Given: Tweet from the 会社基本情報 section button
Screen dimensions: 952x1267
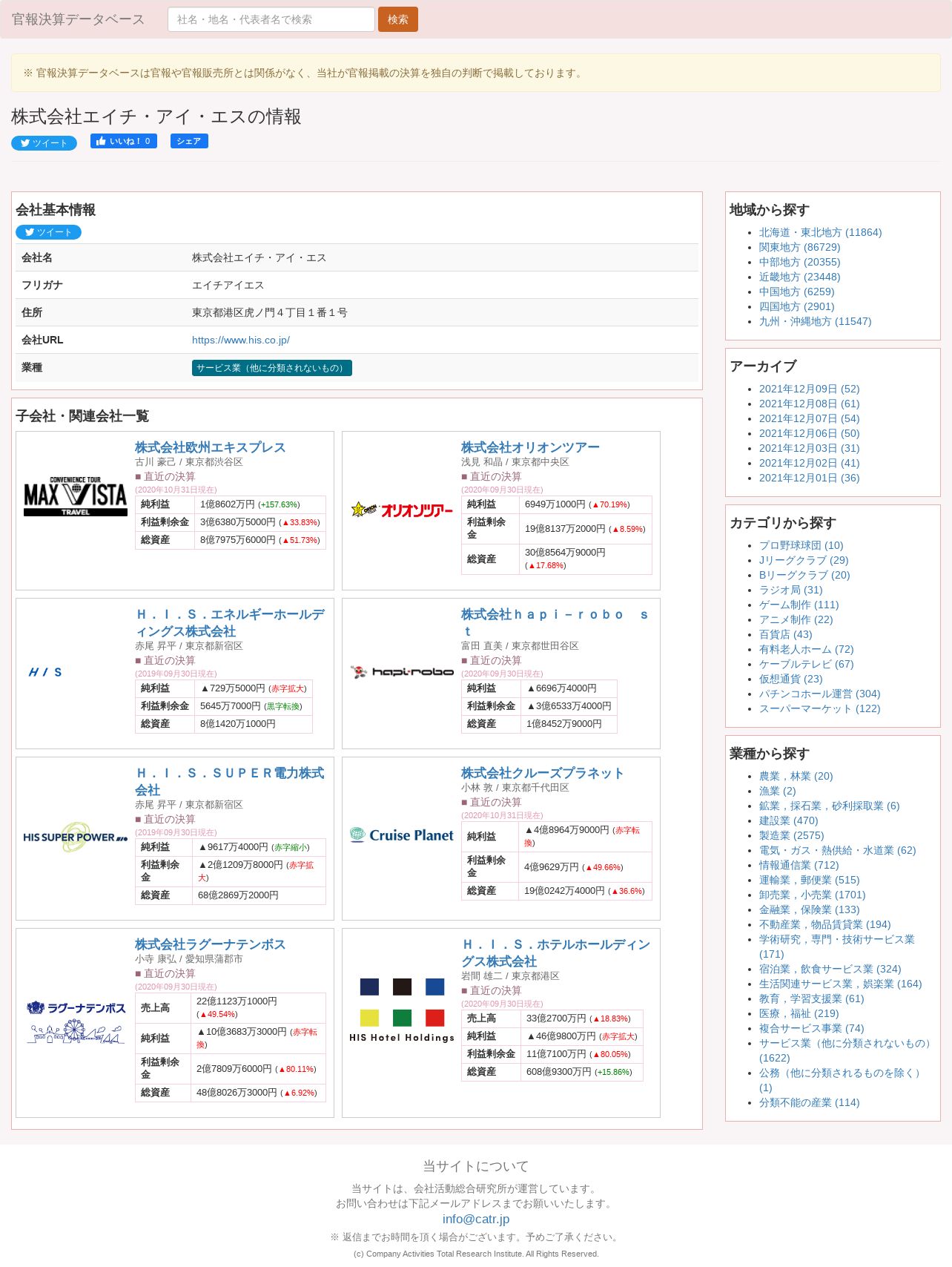Looking at the screenshot, I should [48, 232].
